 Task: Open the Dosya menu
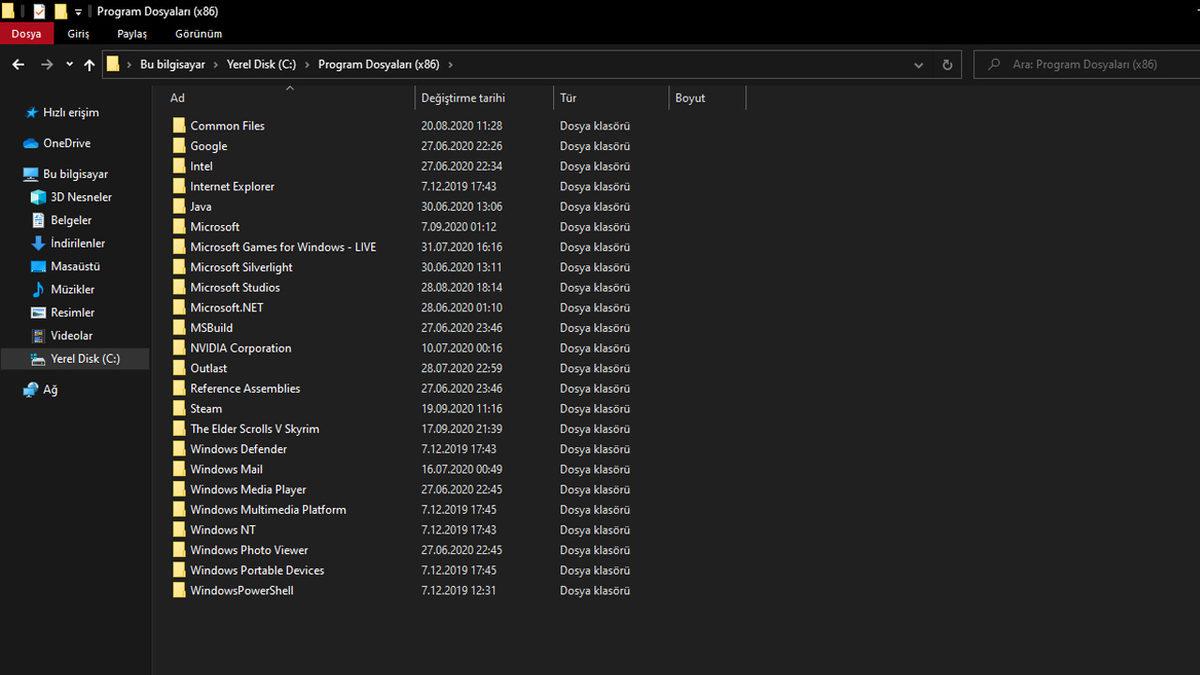(x=26, y=33)
